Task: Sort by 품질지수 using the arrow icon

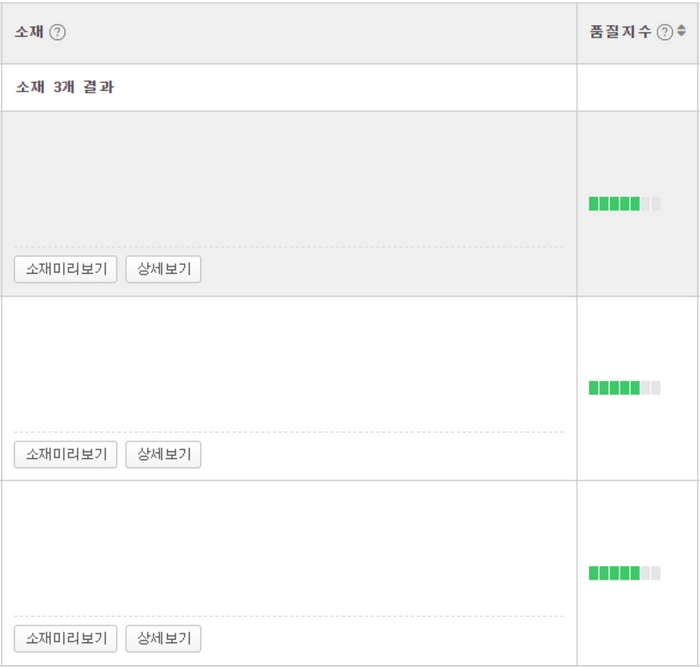Action: (x=681, y=32)
